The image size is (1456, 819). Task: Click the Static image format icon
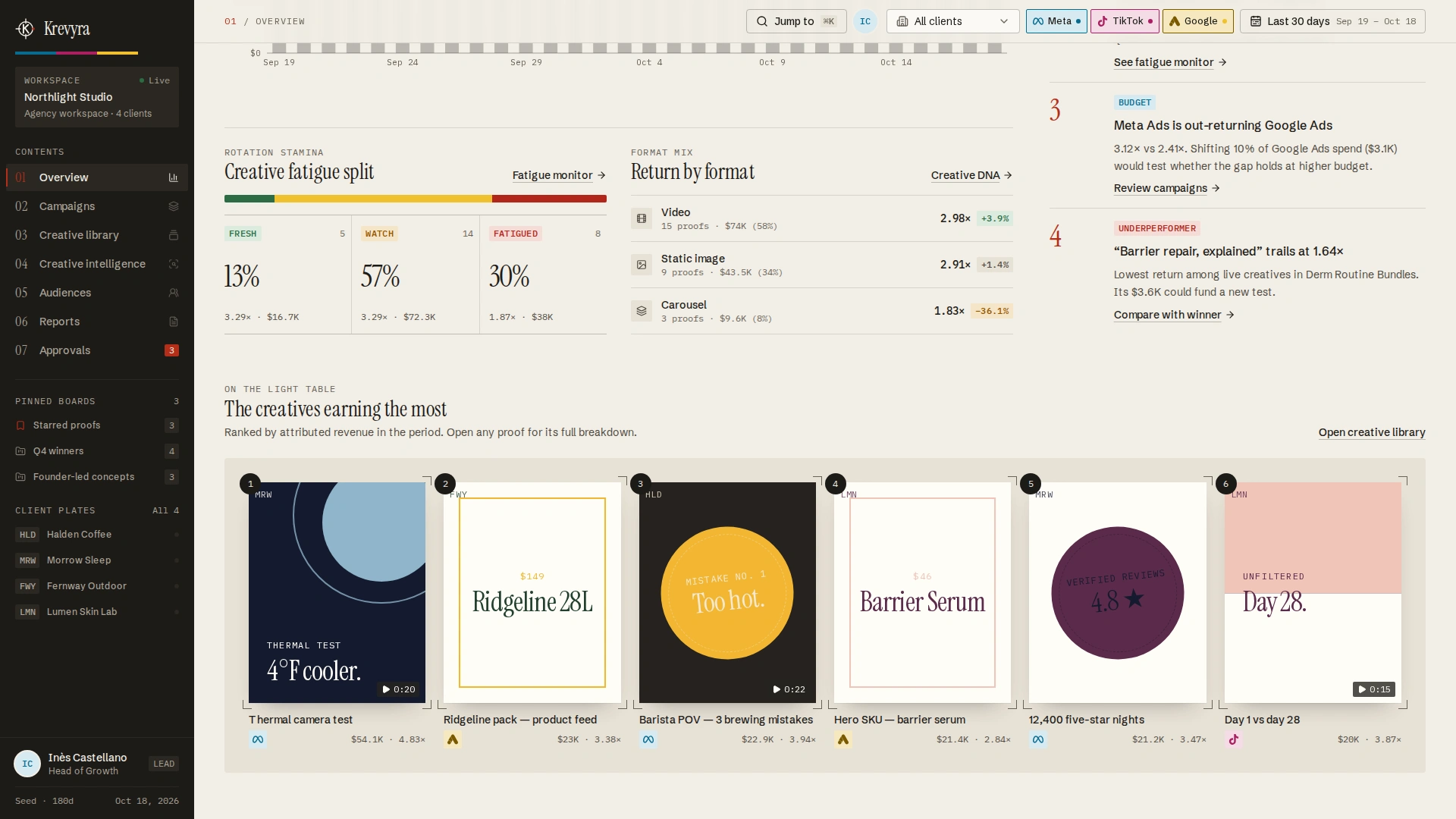click(642, 265)
